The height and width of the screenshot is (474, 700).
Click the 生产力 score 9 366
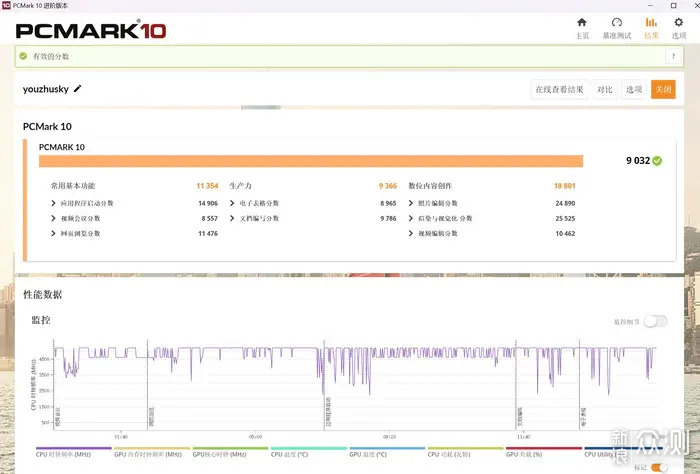388,186
